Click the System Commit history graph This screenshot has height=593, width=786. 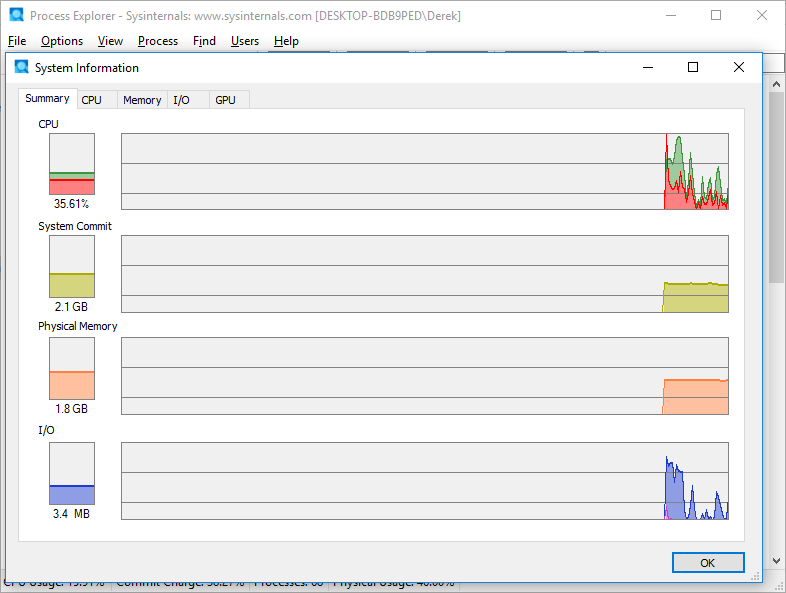(x=425, y=274)
